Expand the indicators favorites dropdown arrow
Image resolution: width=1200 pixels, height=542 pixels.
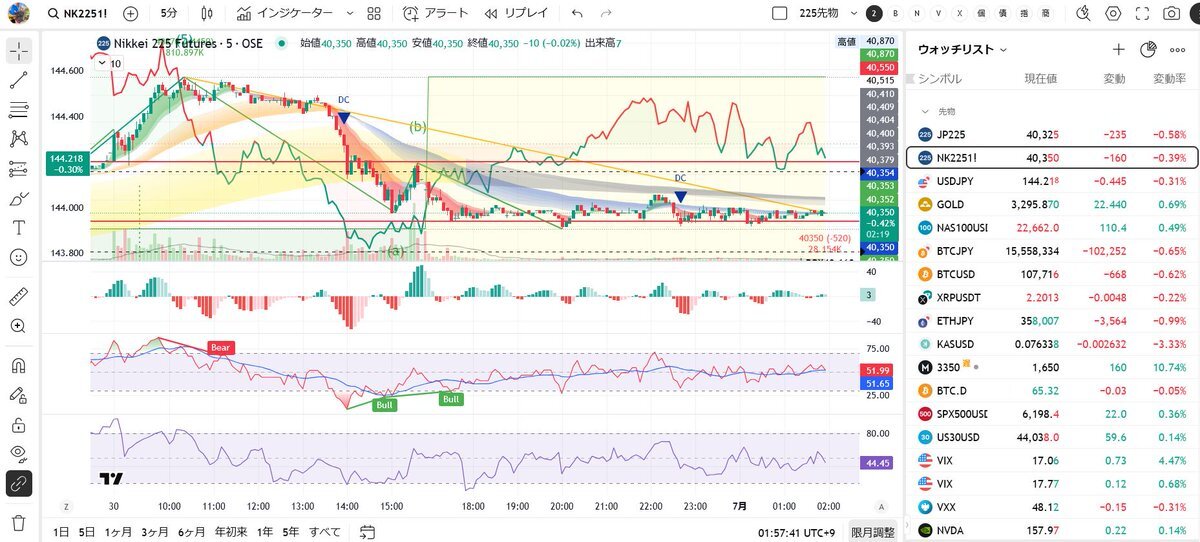[x=349, y=14]
